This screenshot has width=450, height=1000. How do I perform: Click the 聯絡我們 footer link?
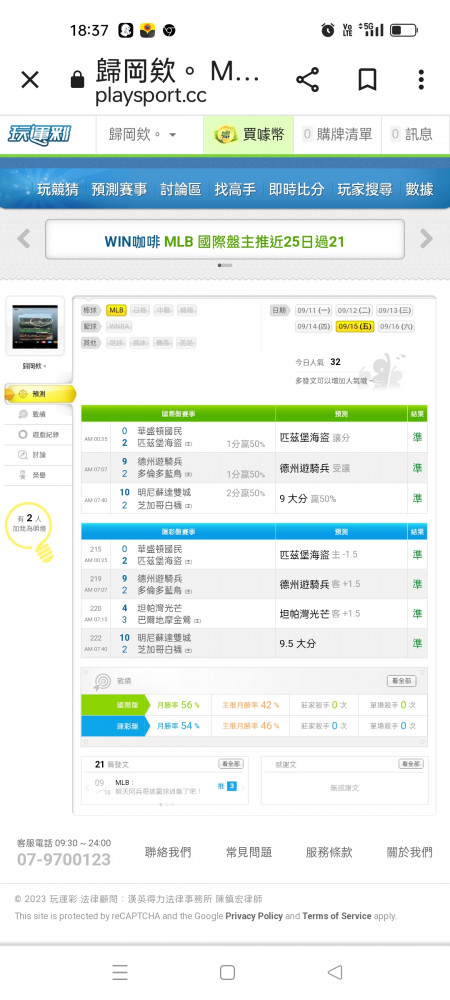(168, 852)
